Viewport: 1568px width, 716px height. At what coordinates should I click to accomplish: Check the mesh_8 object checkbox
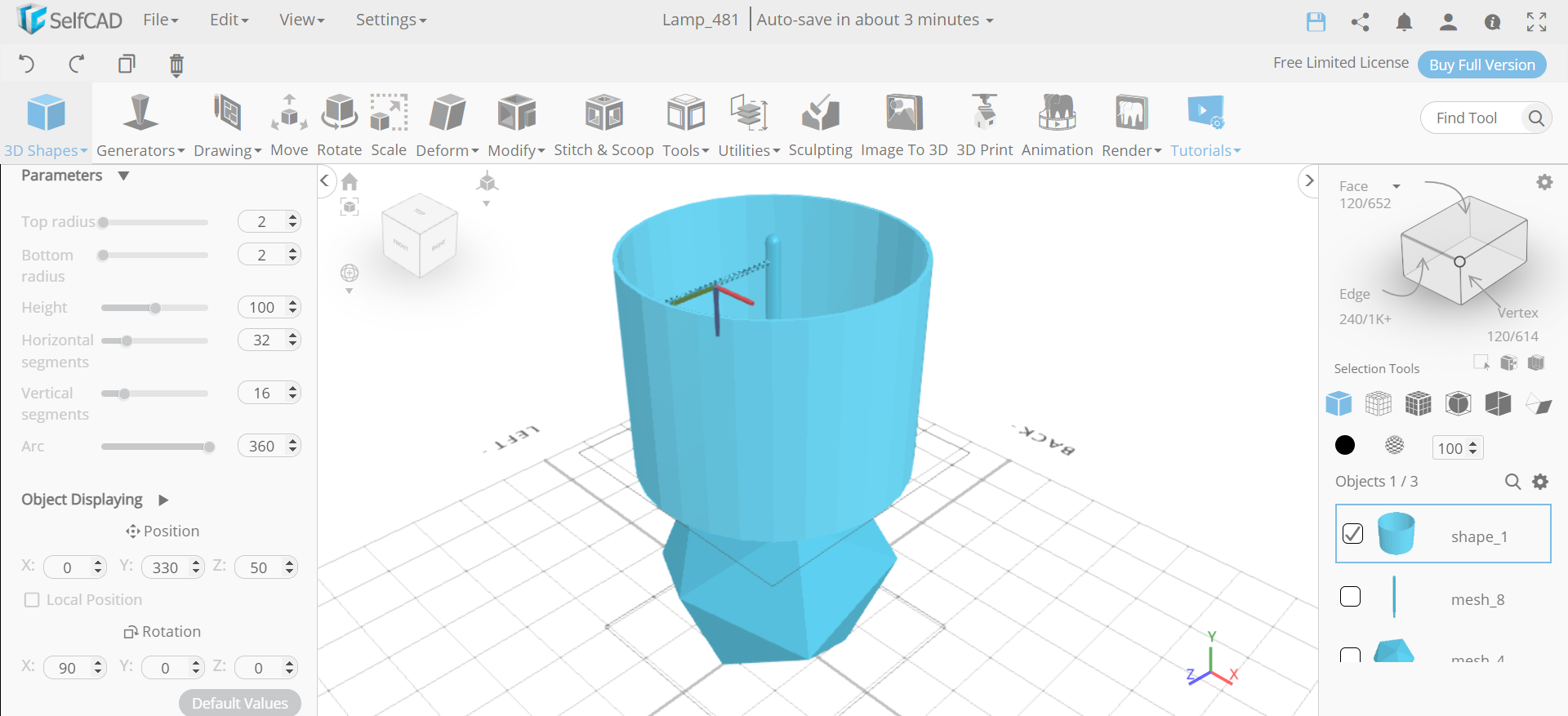click(x=1351, y=597)
